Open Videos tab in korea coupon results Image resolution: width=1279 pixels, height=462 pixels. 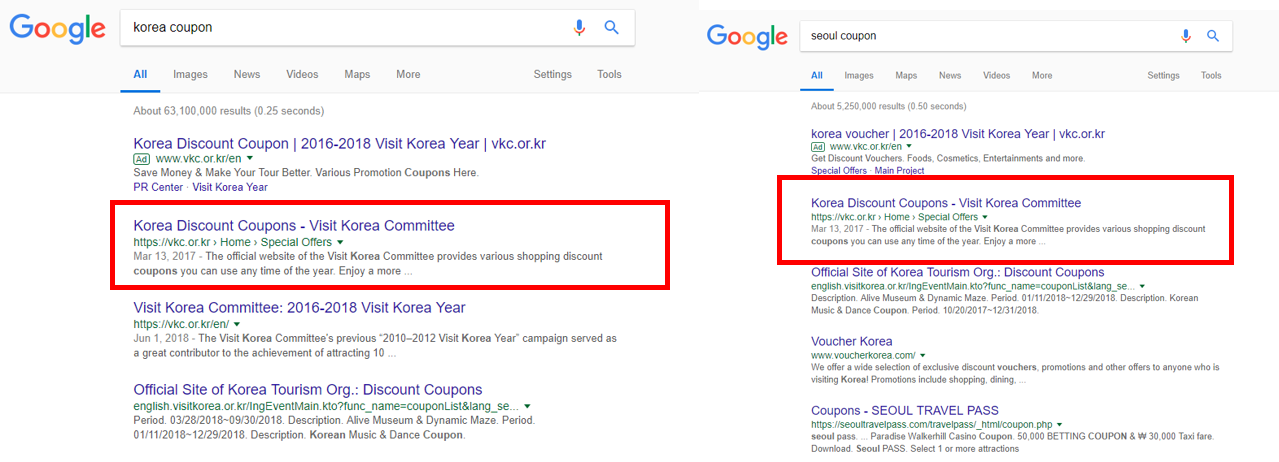tap(302, 74)
